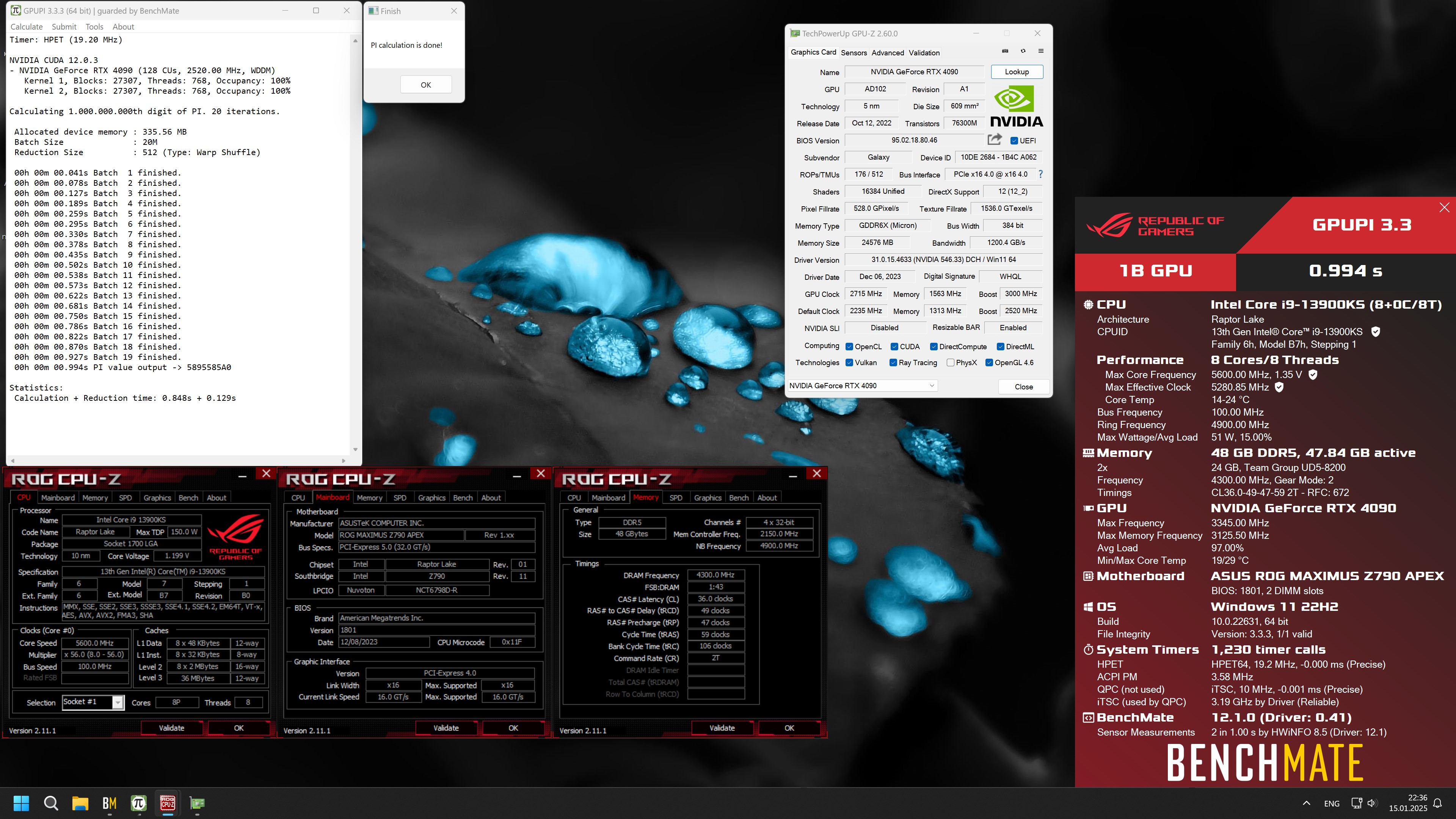The height and width of the screenshot is (819, 1456).
Task: Toggle the OpenCL checkbox
Action: coord(849,347)
